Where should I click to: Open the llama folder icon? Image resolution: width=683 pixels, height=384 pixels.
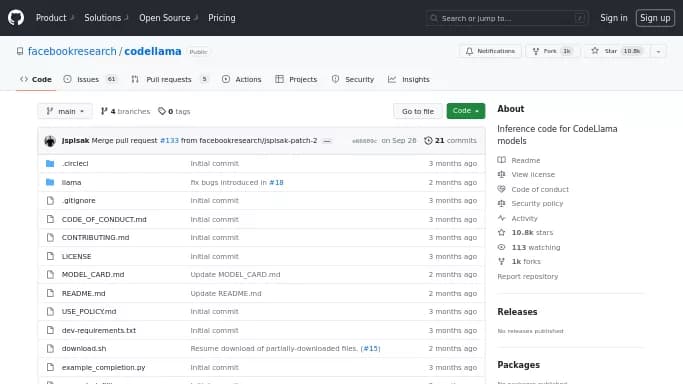point(50,182)
